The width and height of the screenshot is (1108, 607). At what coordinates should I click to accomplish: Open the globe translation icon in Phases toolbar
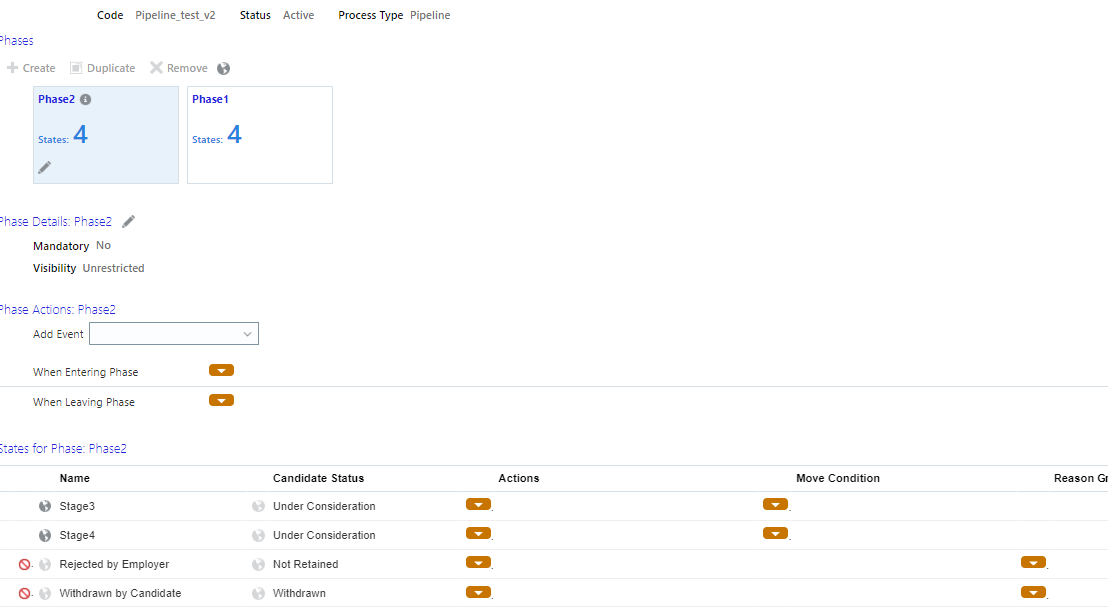(x=223, y=69)
